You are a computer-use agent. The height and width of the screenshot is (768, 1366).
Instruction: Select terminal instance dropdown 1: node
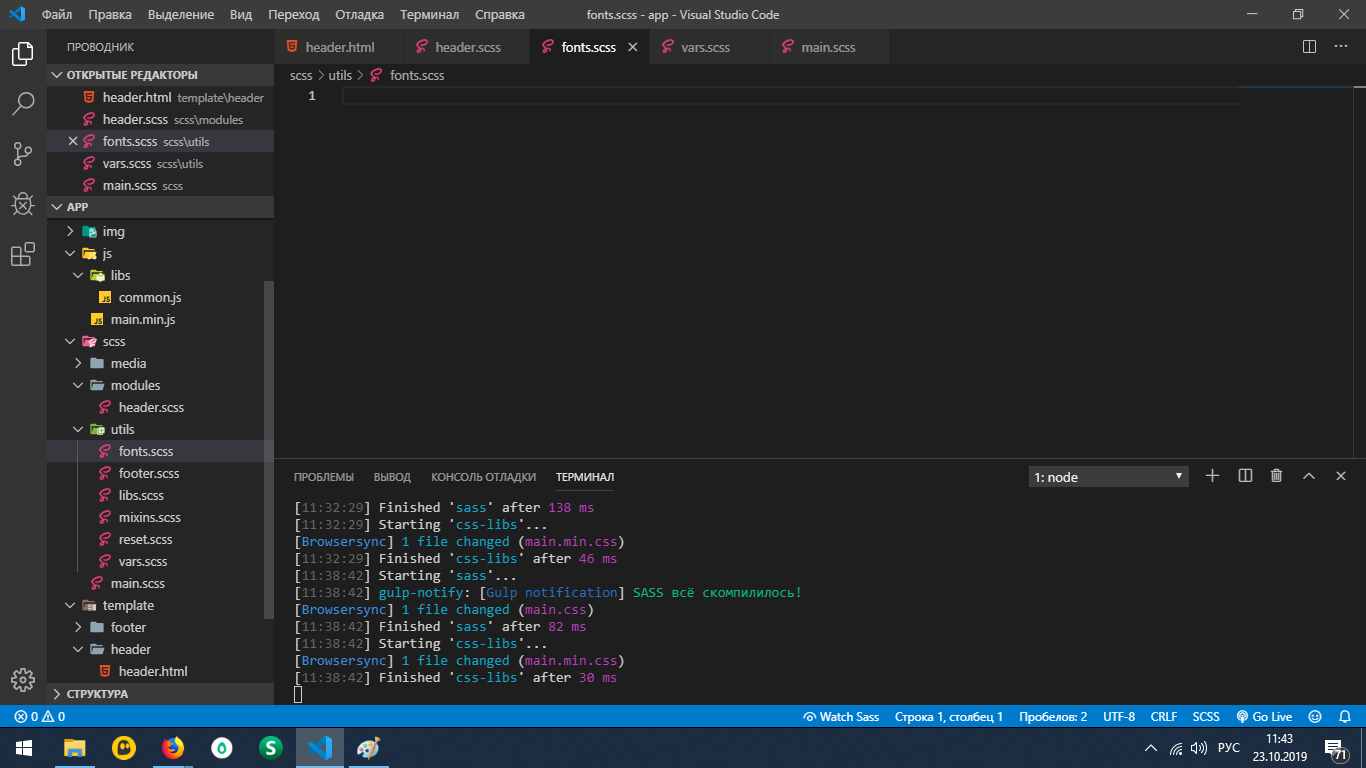(x=1108, y=477)
